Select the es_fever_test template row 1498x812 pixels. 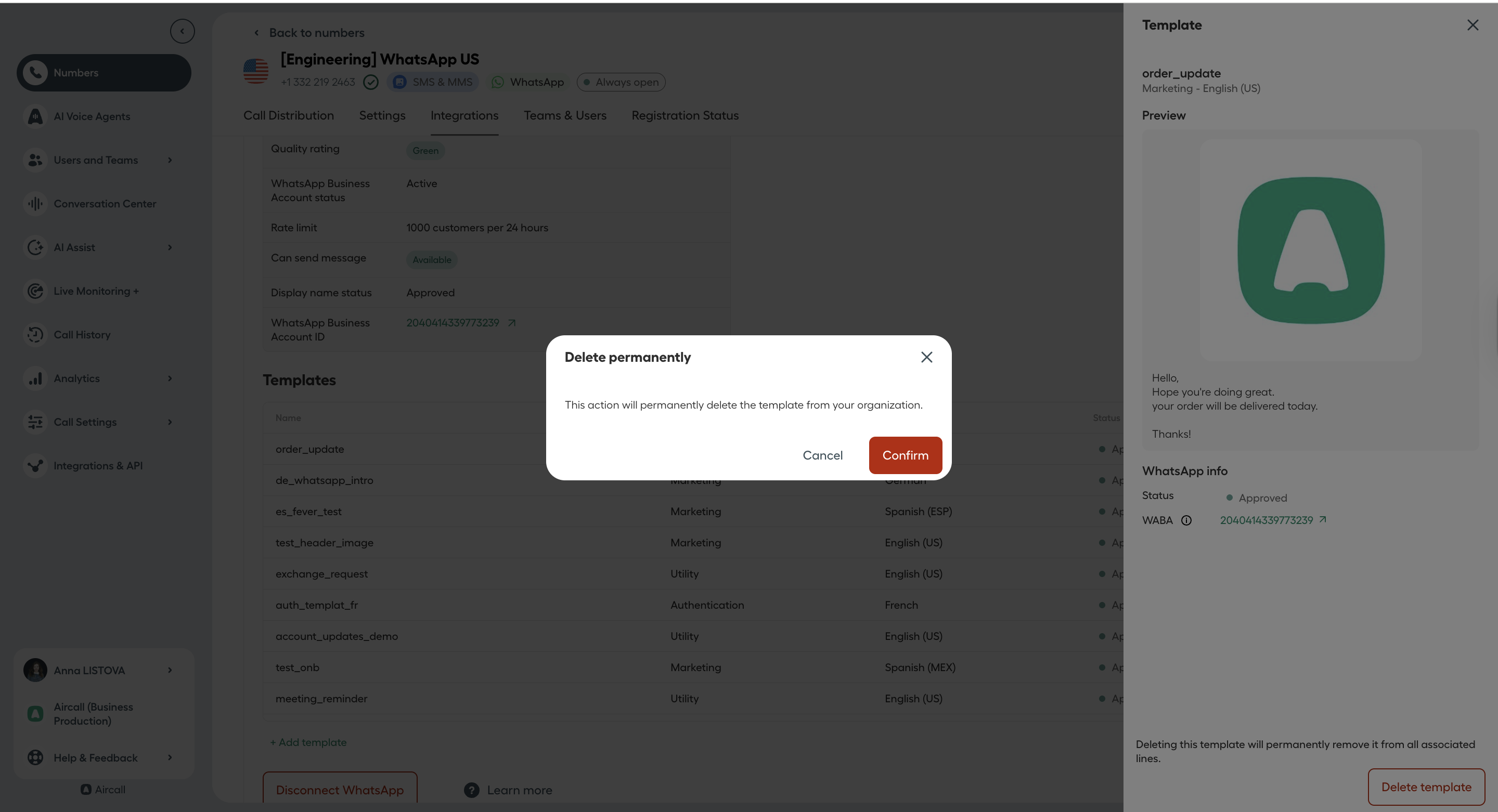point(693,512)
